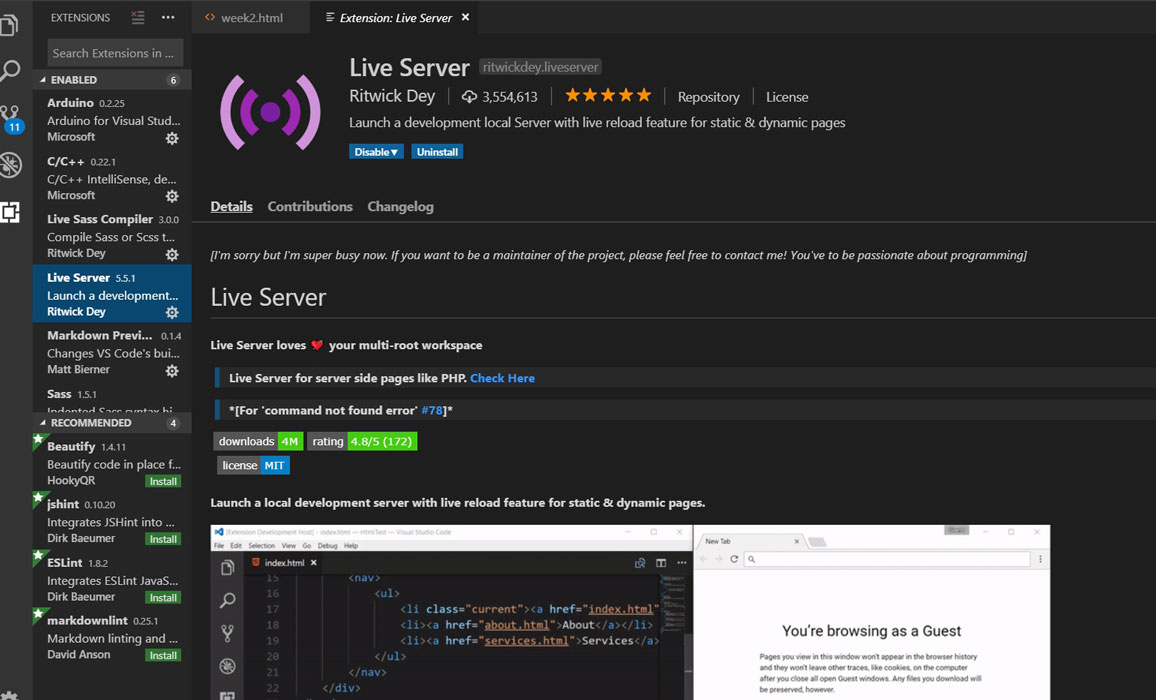Open the Contributions tab
This screenshot has width=1156, height=700.
[310, 207]
